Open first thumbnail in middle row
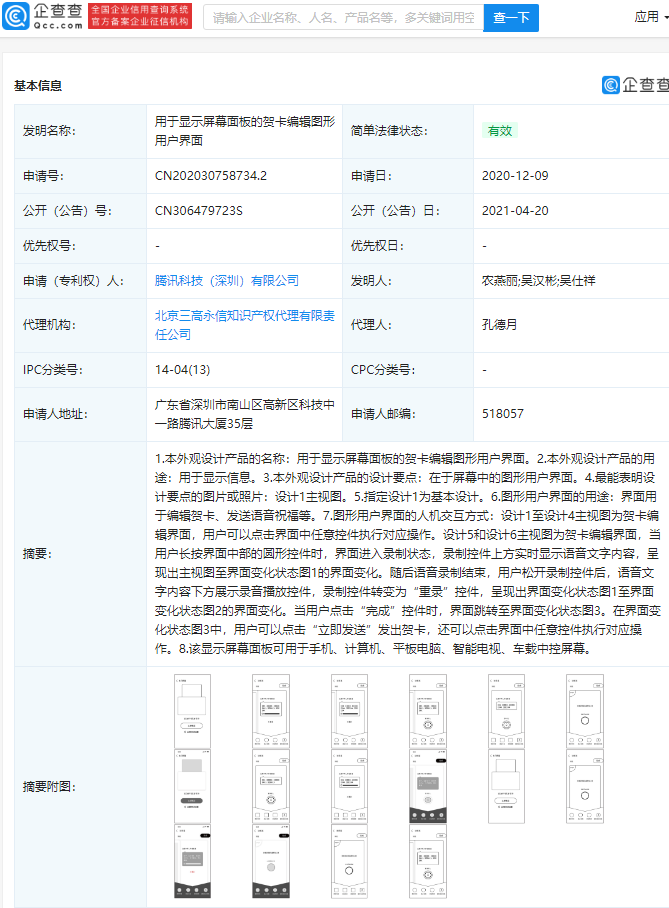This screenshot has height=908, width=669. click(193, 786)
